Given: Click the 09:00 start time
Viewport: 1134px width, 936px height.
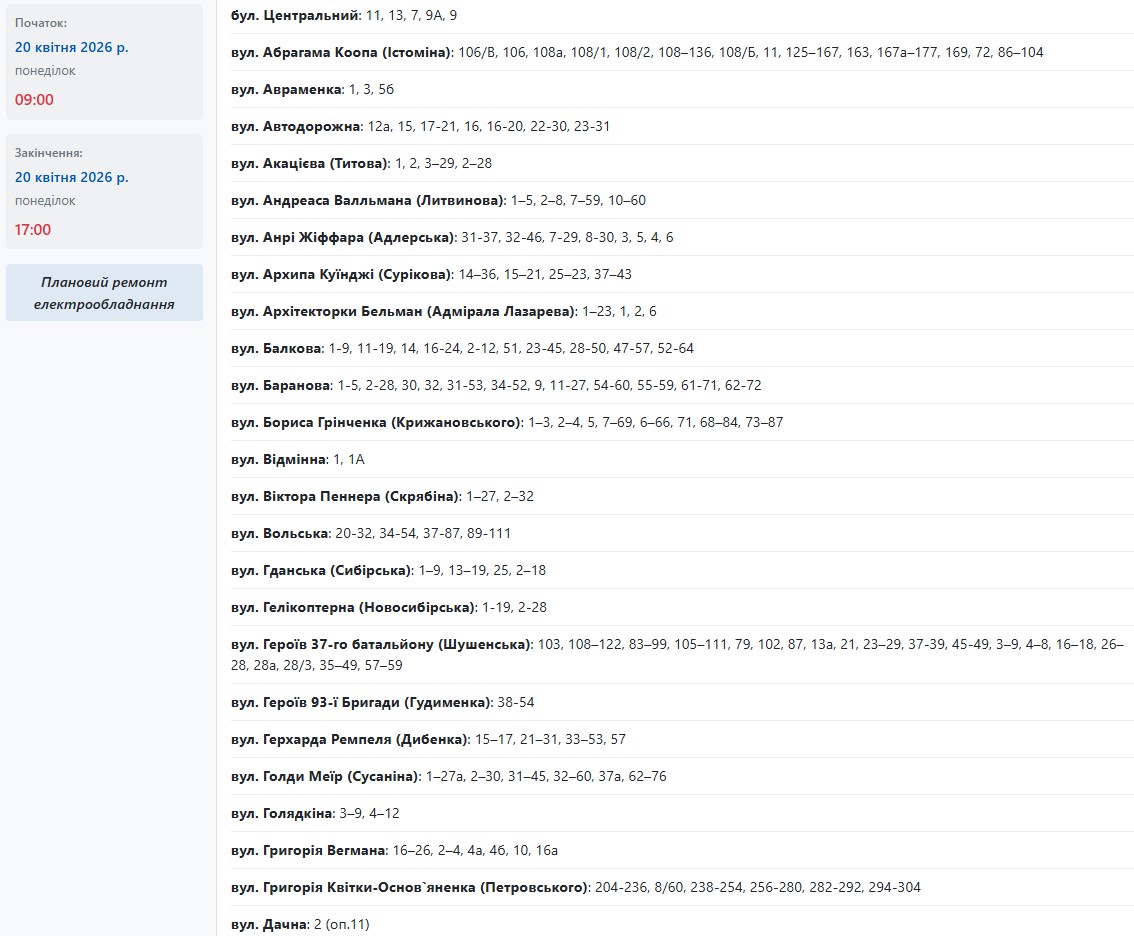Looking at the screenshot, I should point(34,100).
